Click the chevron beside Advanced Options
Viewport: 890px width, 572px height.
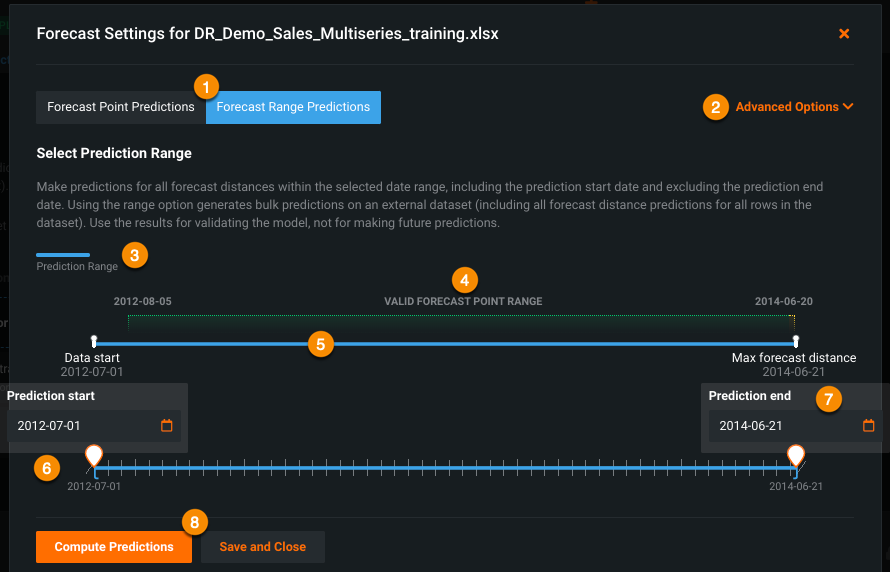tap(848, 107)
